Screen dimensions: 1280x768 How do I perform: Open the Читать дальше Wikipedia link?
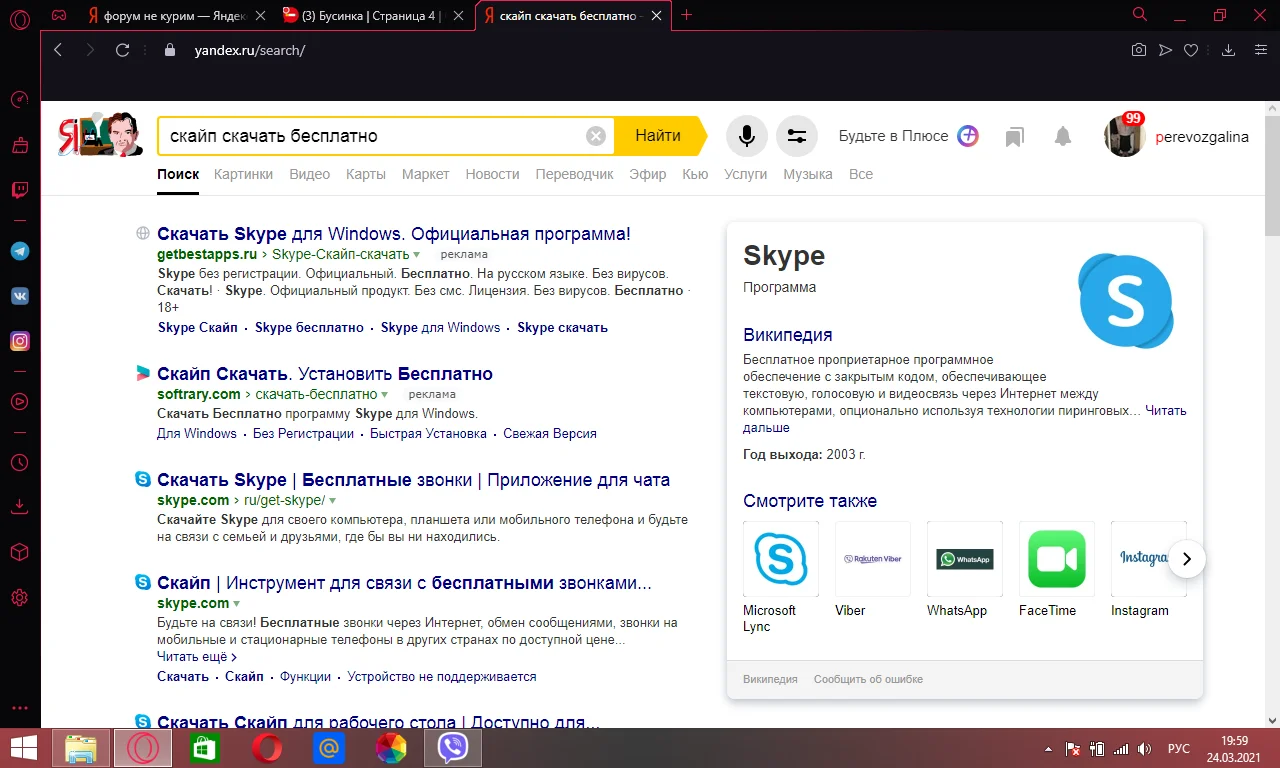1166,410
